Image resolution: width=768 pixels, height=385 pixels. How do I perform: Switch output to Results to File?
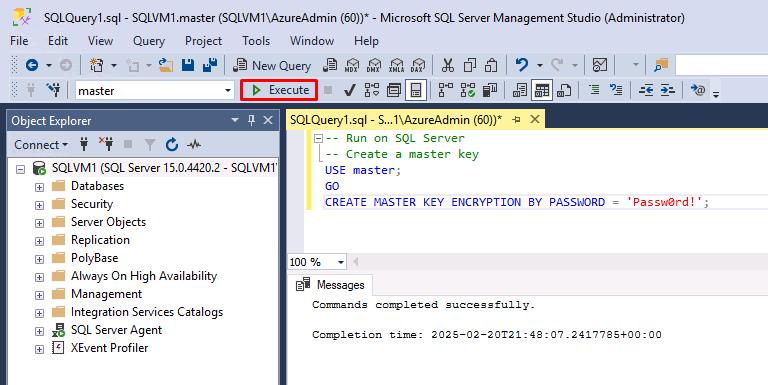[x=564, y=90]
